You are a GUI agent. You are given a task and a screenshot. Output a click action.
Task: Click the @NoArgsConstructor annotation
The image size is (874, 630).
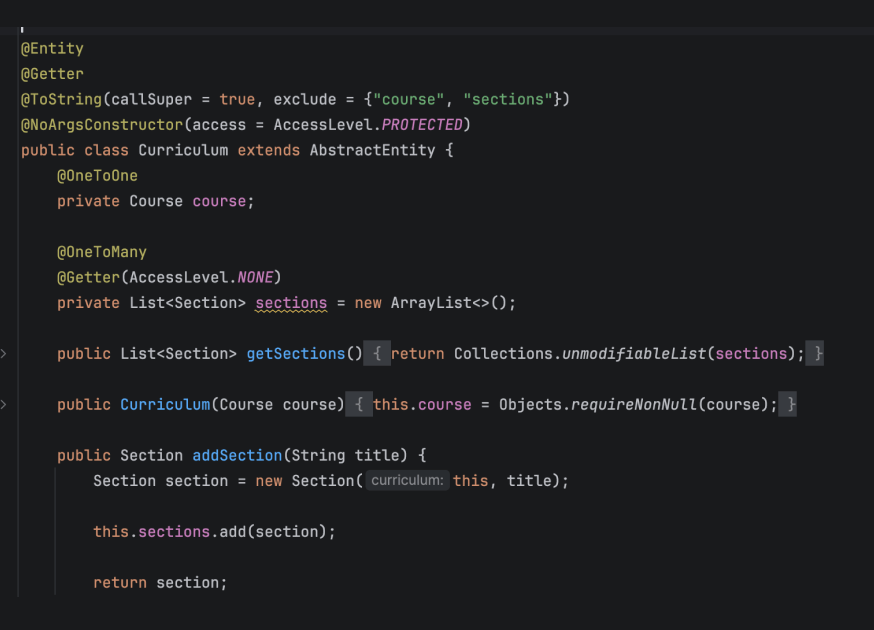click(102, 125)
